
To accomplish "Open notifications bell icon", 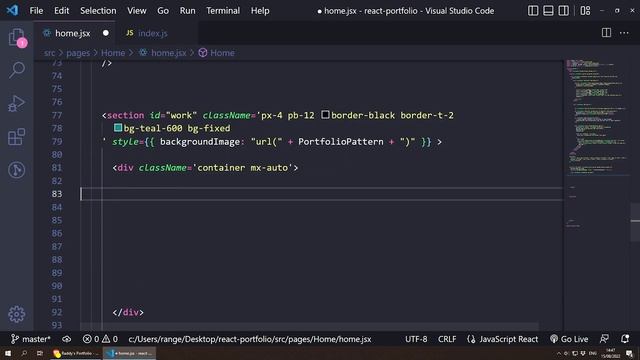I will [x=625, y=339].
